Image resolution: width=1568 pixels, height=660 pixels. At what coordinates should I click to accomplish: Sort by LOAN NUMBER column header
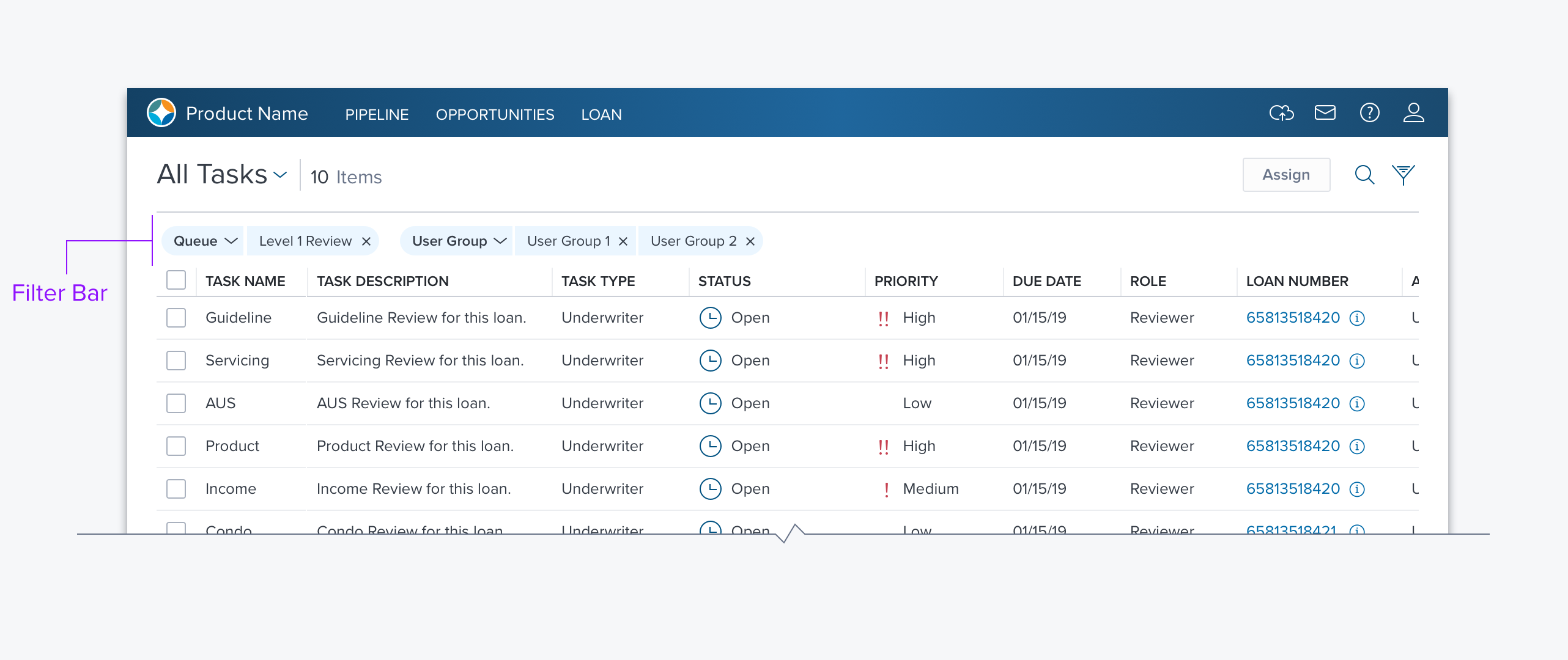coord(1297,281)
